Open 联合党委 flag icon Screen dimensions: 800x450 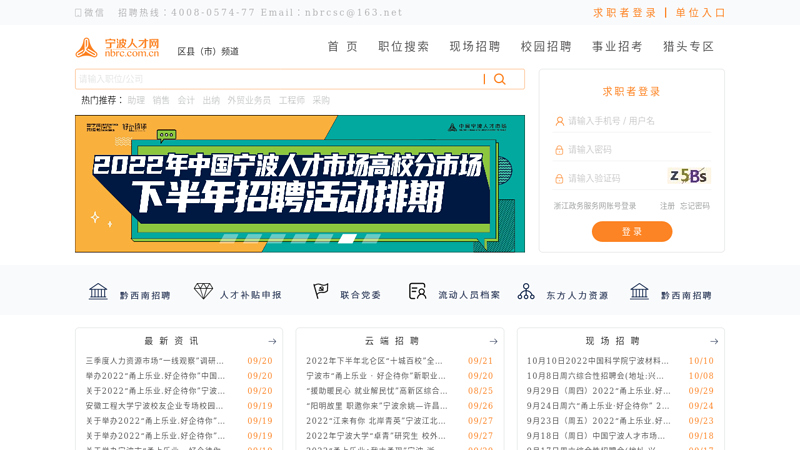coord(320,291)
